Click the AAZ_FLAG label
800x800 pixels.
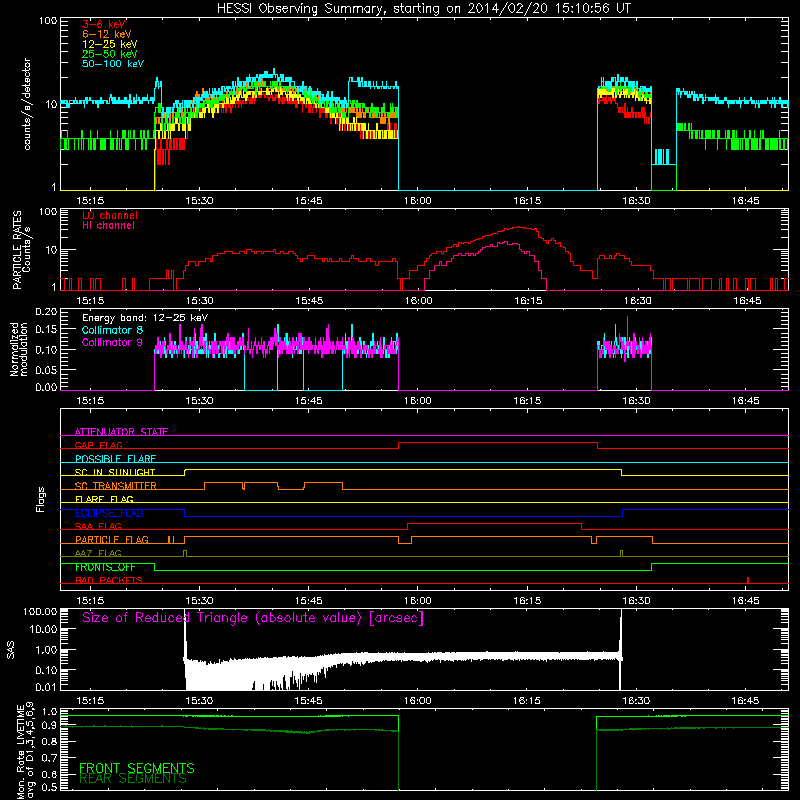coord(98,554)
